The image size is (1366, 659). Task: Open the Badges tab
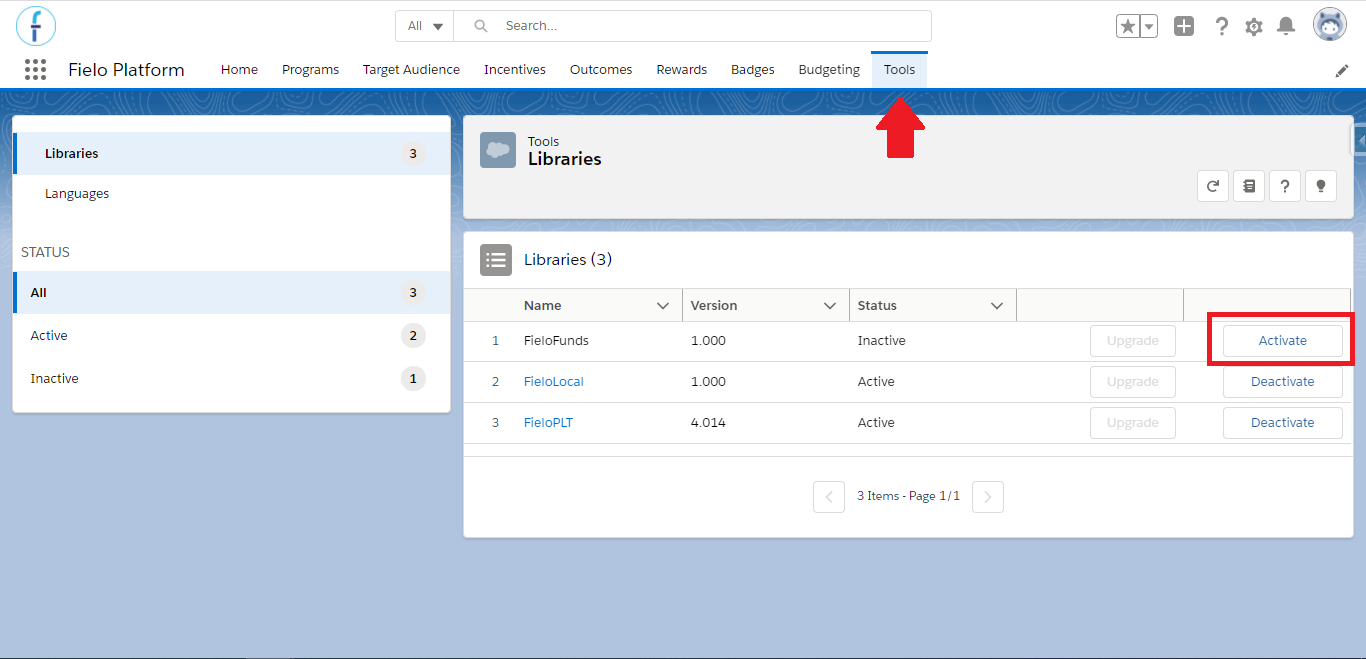click(x=753, y=70)
